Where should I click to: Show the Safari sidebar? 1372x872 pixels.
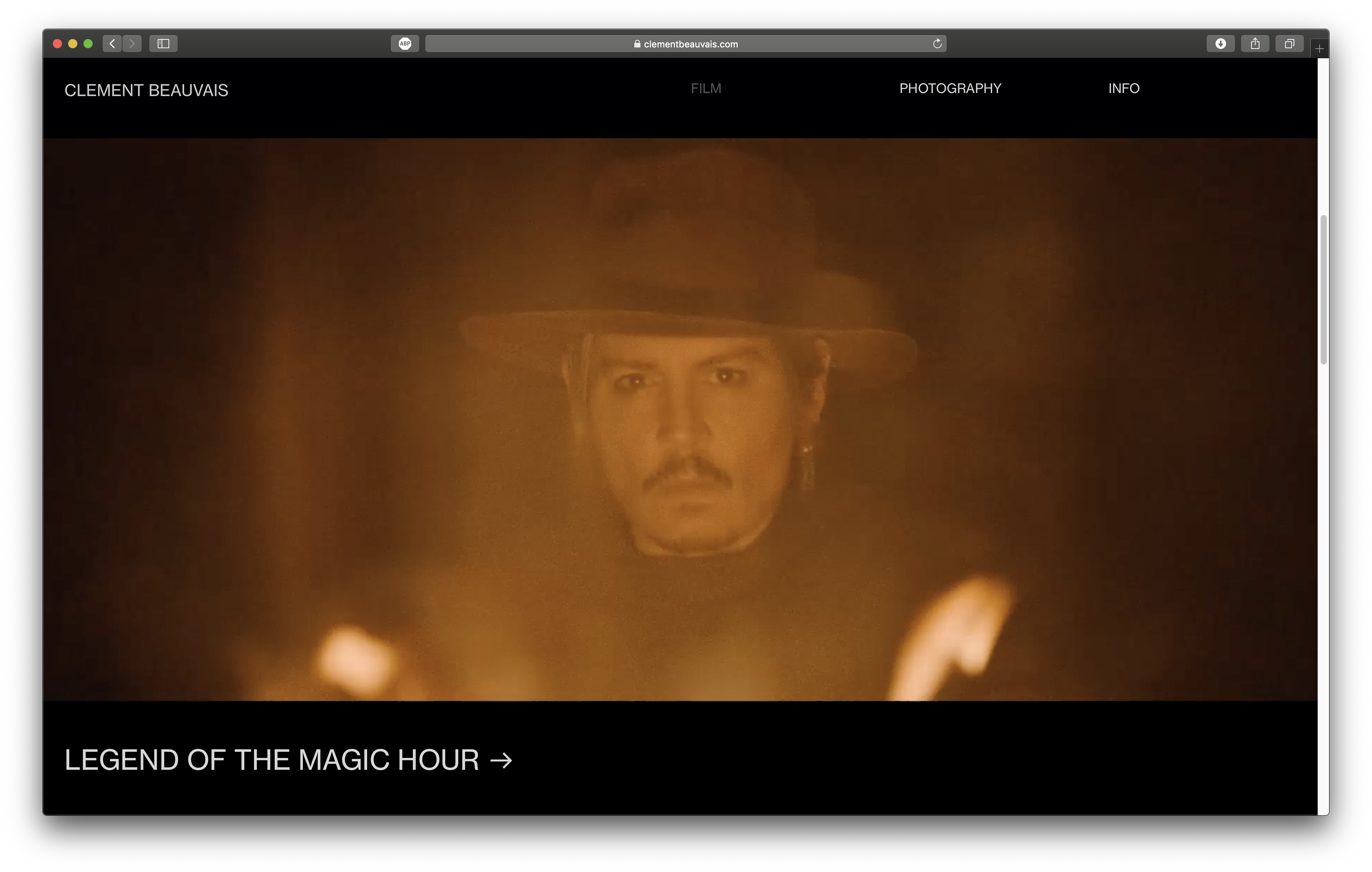click(x=163, y=44)
